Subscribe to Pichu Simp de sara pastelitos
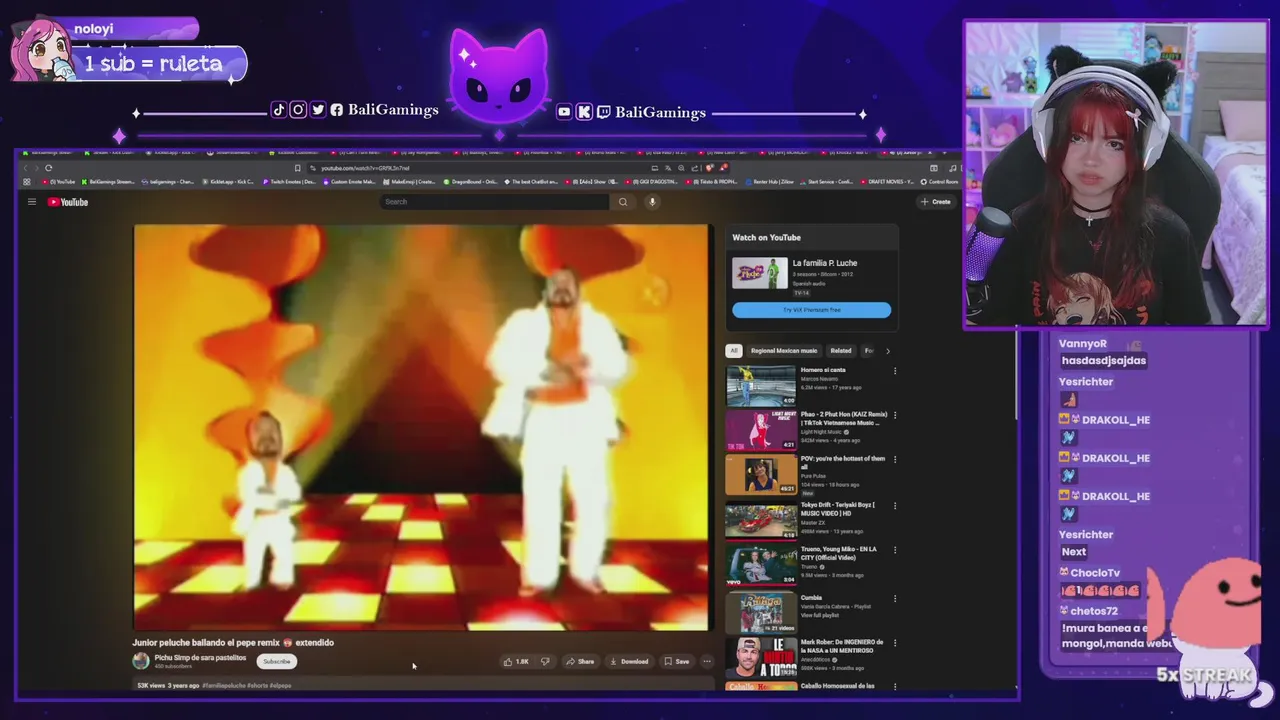Image resolution: width=1280 pixels, height=720 pixels. tap(277, 661)
